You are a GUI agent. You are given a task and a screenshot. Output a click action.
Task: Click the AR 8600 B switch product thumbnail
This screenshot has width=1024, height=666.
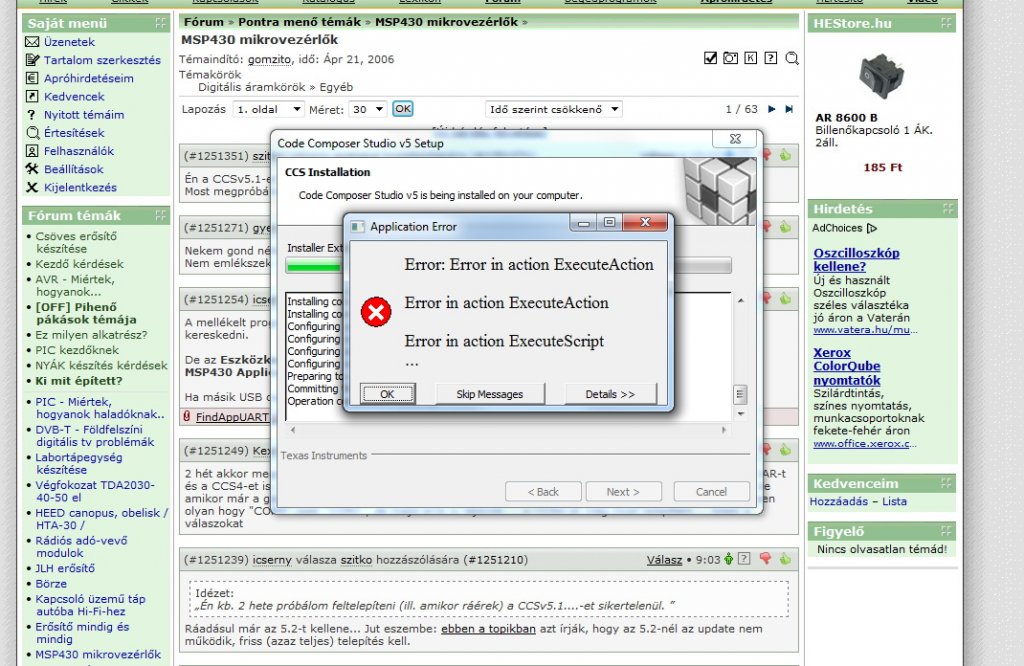pos(882,76)
